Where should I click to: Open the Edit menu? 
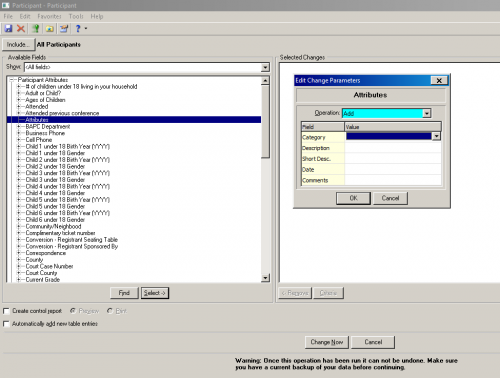pos(25,16)
